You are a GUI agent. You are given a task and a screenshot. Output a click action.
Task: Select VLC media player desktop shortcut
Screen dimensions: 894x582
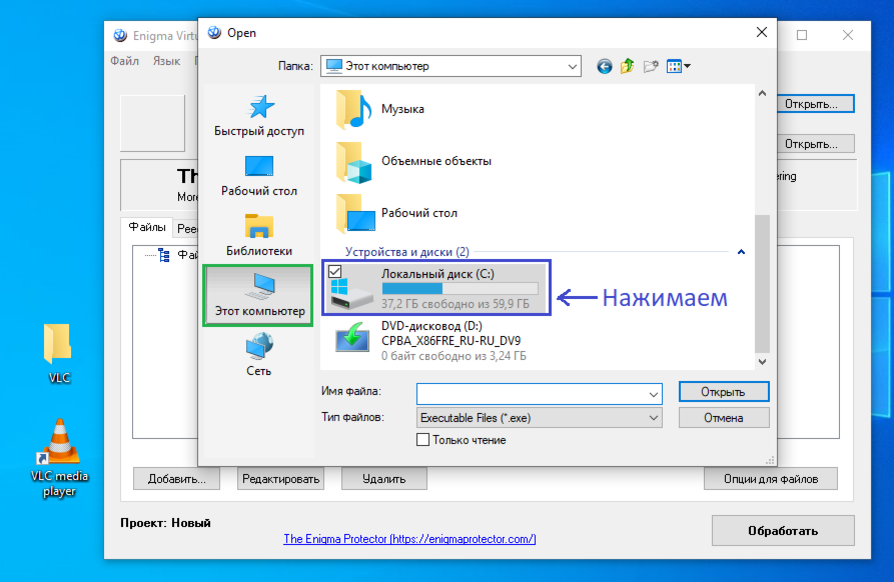tap(59, 458)
